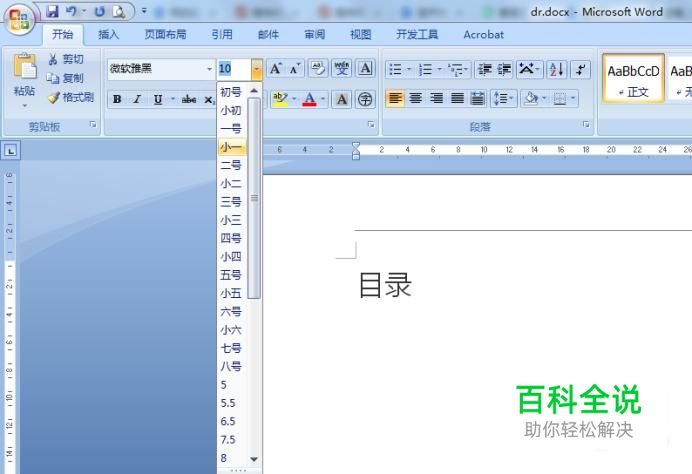
Task: Apply red font color
Action: click(x=309, y=99)
